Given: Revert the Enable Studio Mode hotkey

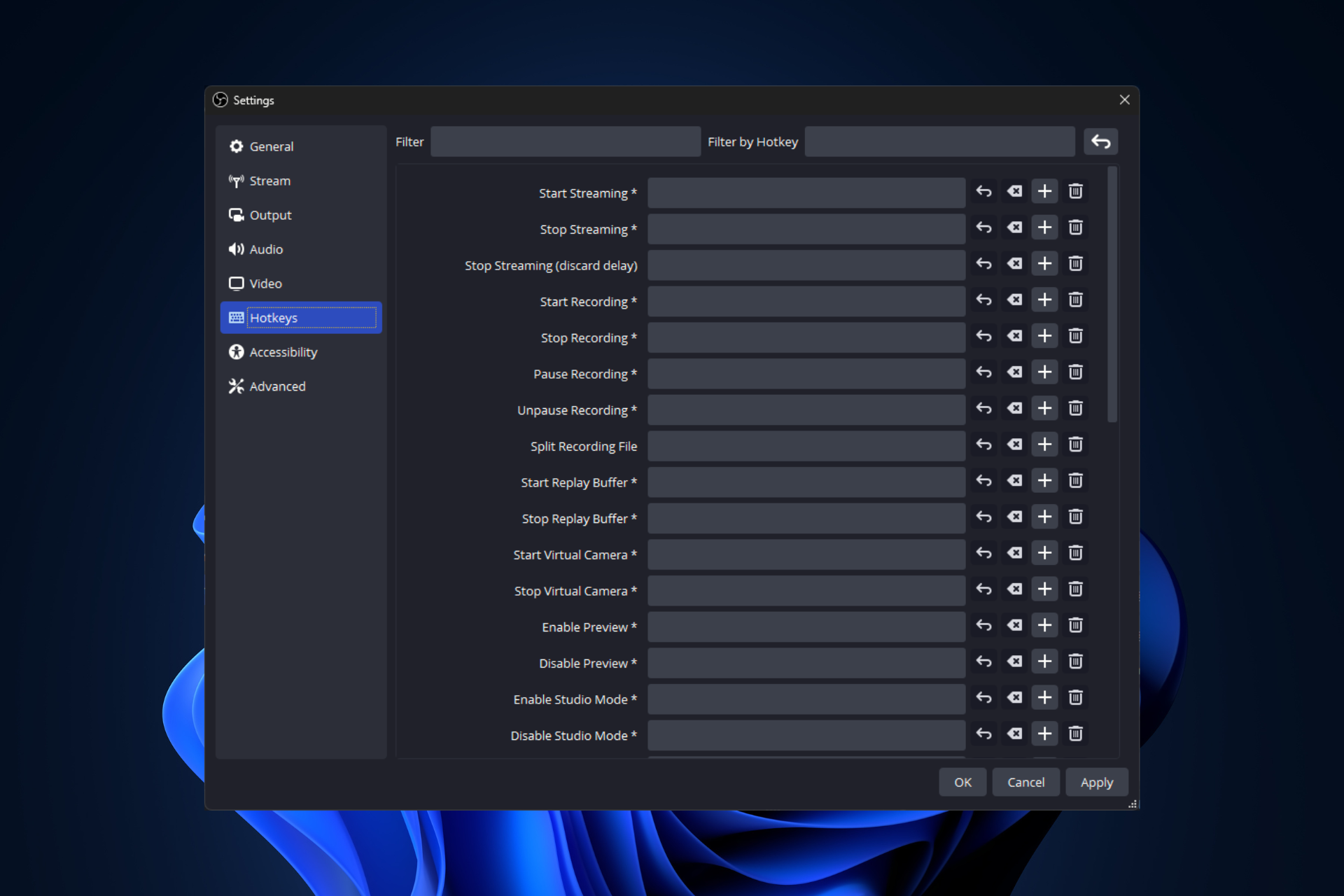Looking at the screenshot, I should click(x=983, y=698).
